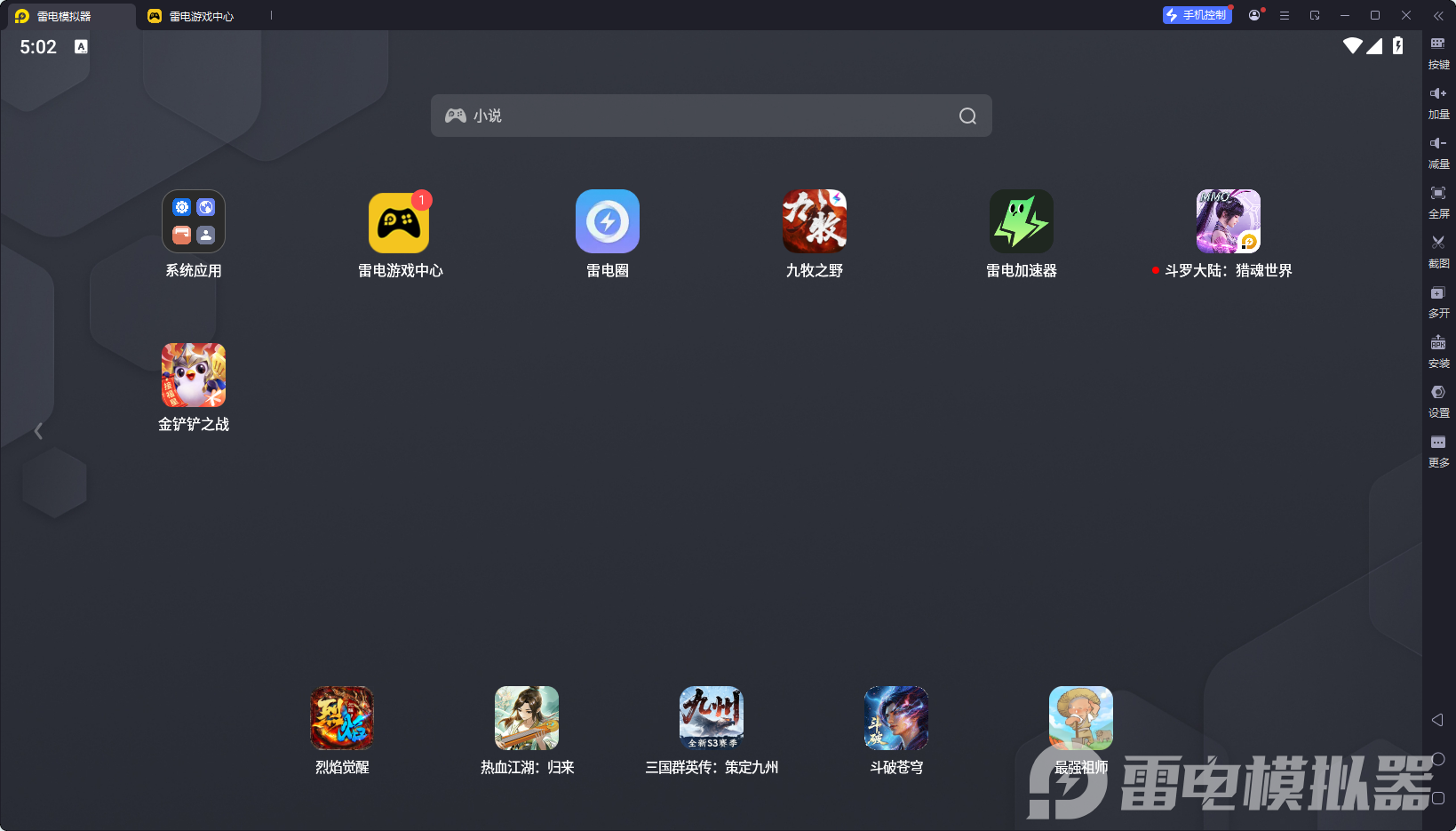Open the 雷电圈 app

point(608,221)
